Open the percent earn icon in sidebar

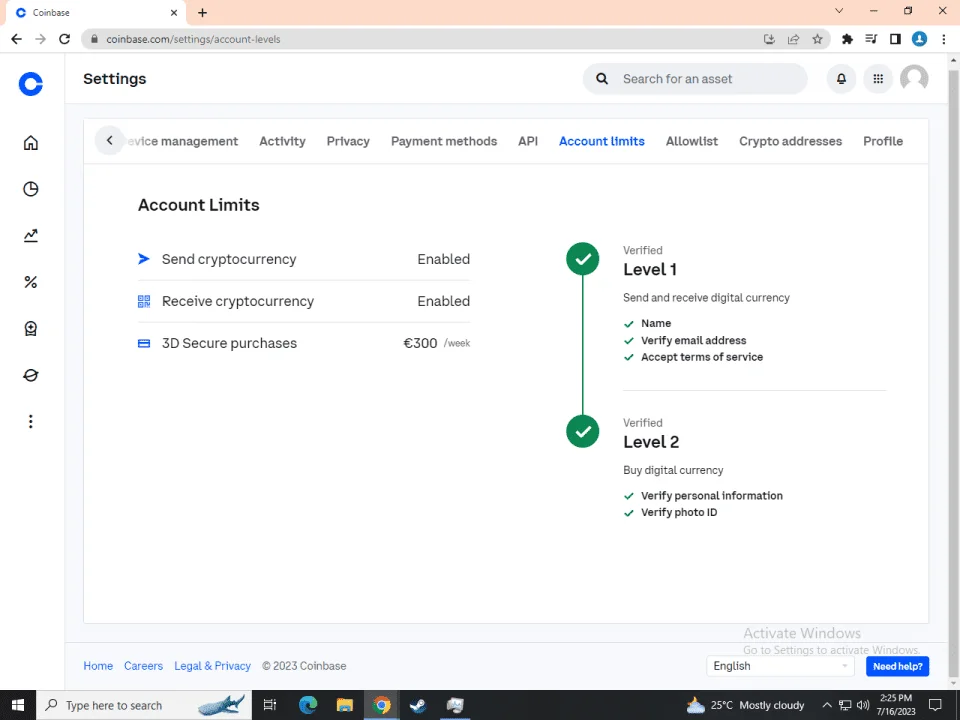coord(31,282)
